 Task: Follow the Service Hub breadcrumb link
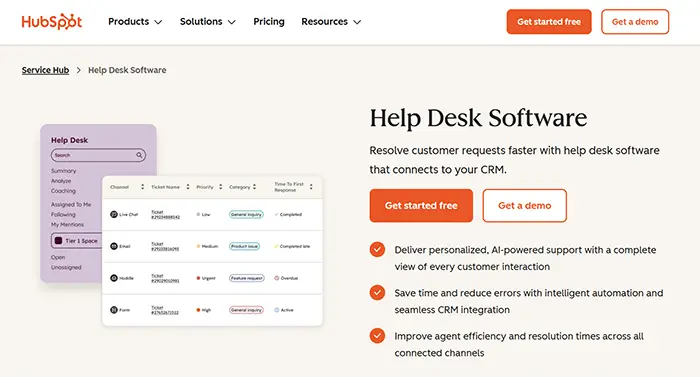click(46, 70)
